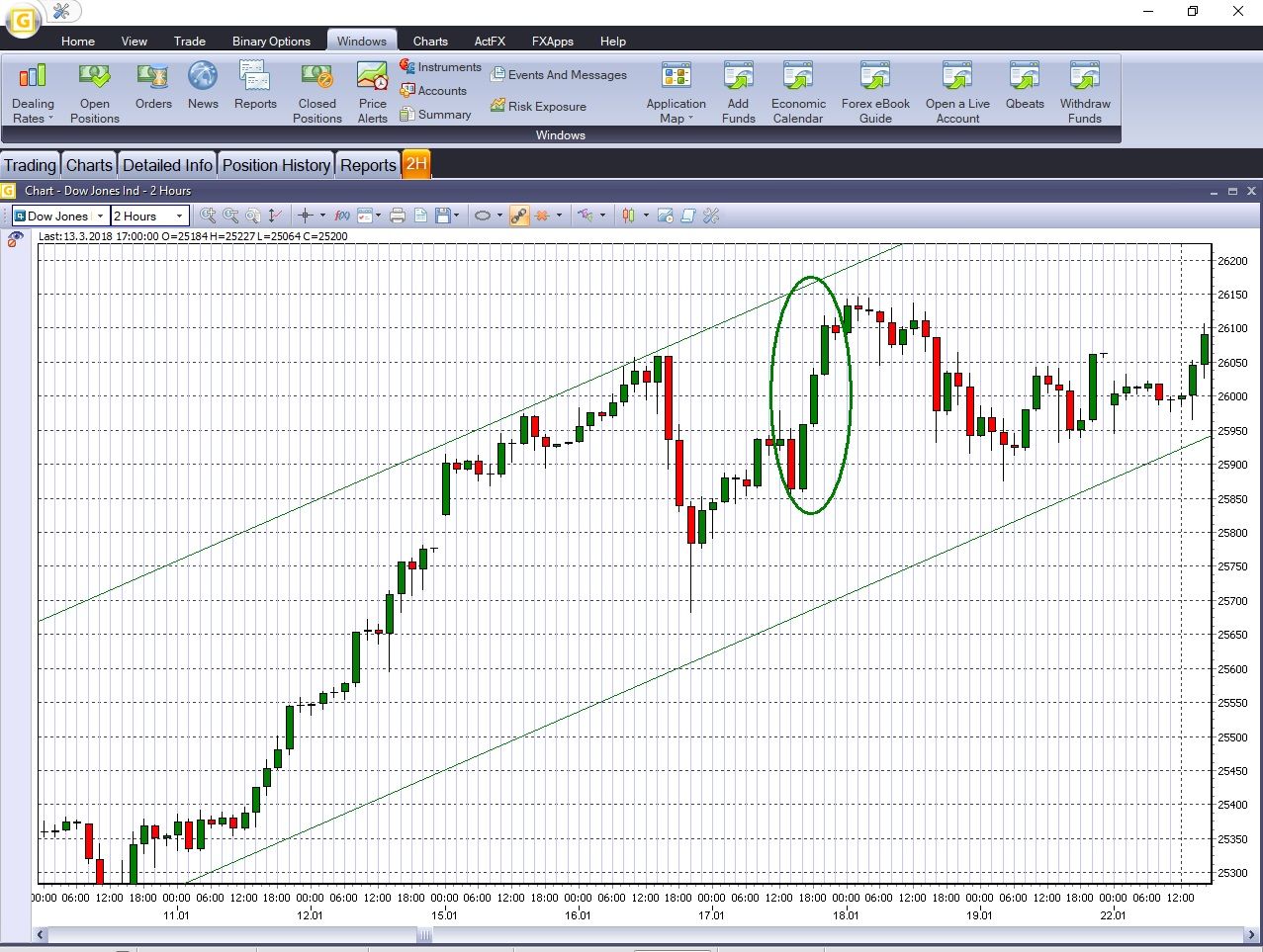This screenshot has height=952, width=1263.
Task: Toggle the eye icon beside the chart
Action: coord(15,238)
